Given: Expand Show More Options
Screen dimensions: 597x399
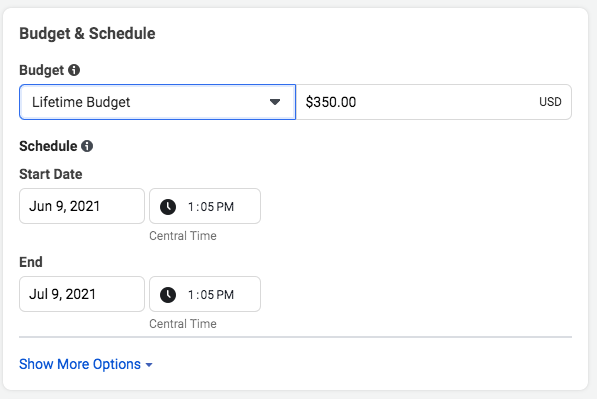Looking at the screenshot, I should click(x=86, y=364).
